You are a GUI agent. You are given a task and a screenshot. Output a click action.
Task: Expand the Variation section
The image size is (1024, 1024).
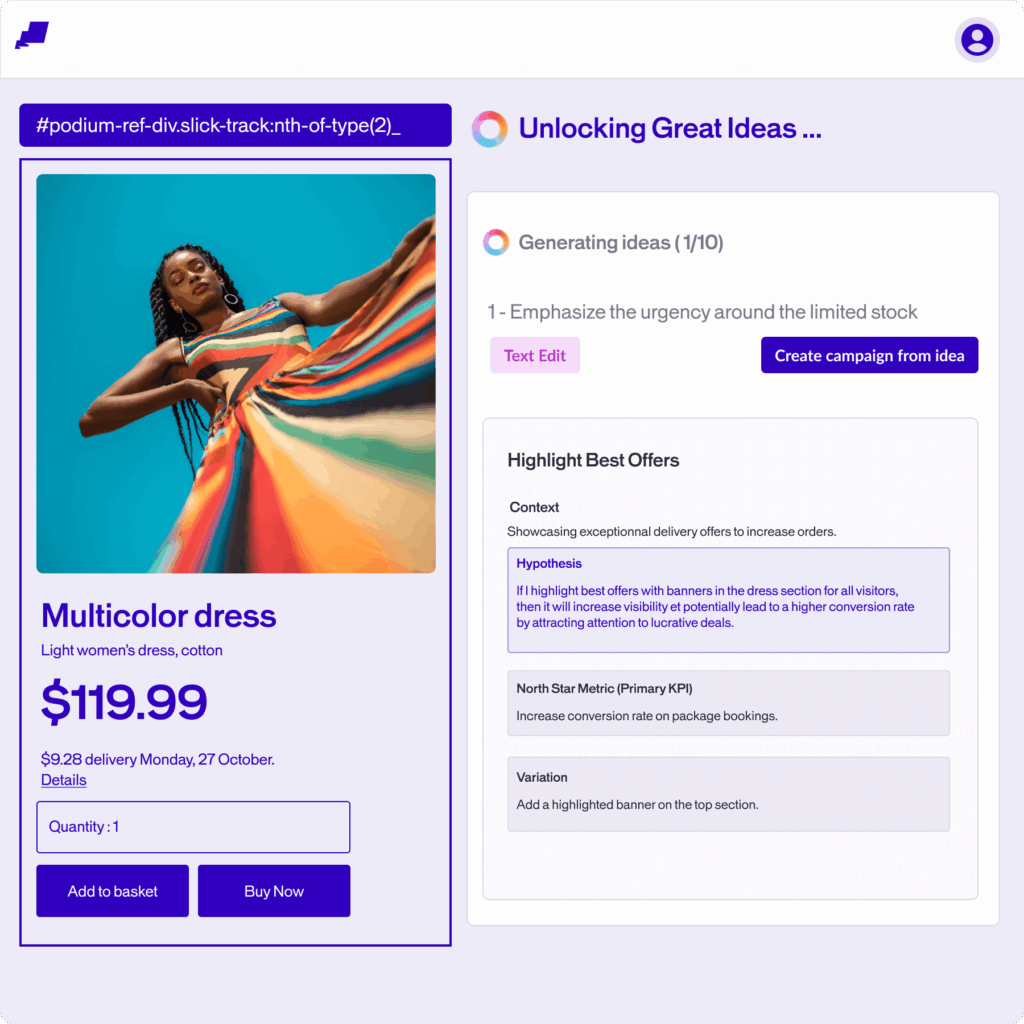coord(728,792)
